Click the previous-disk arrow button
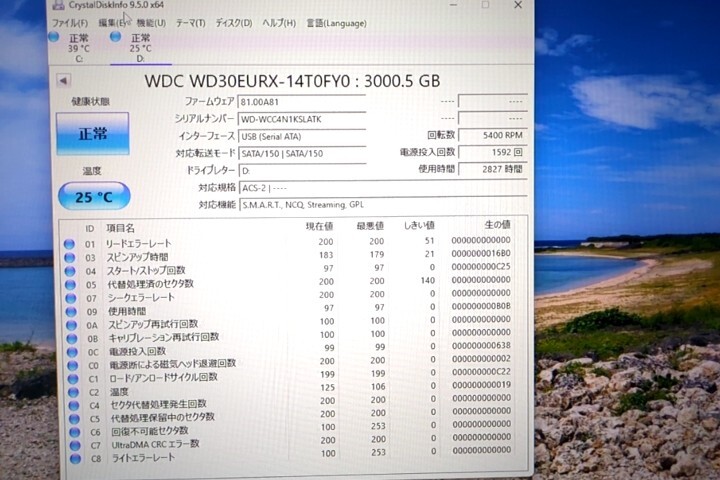The image size is (720, 480). click(63, 80)
